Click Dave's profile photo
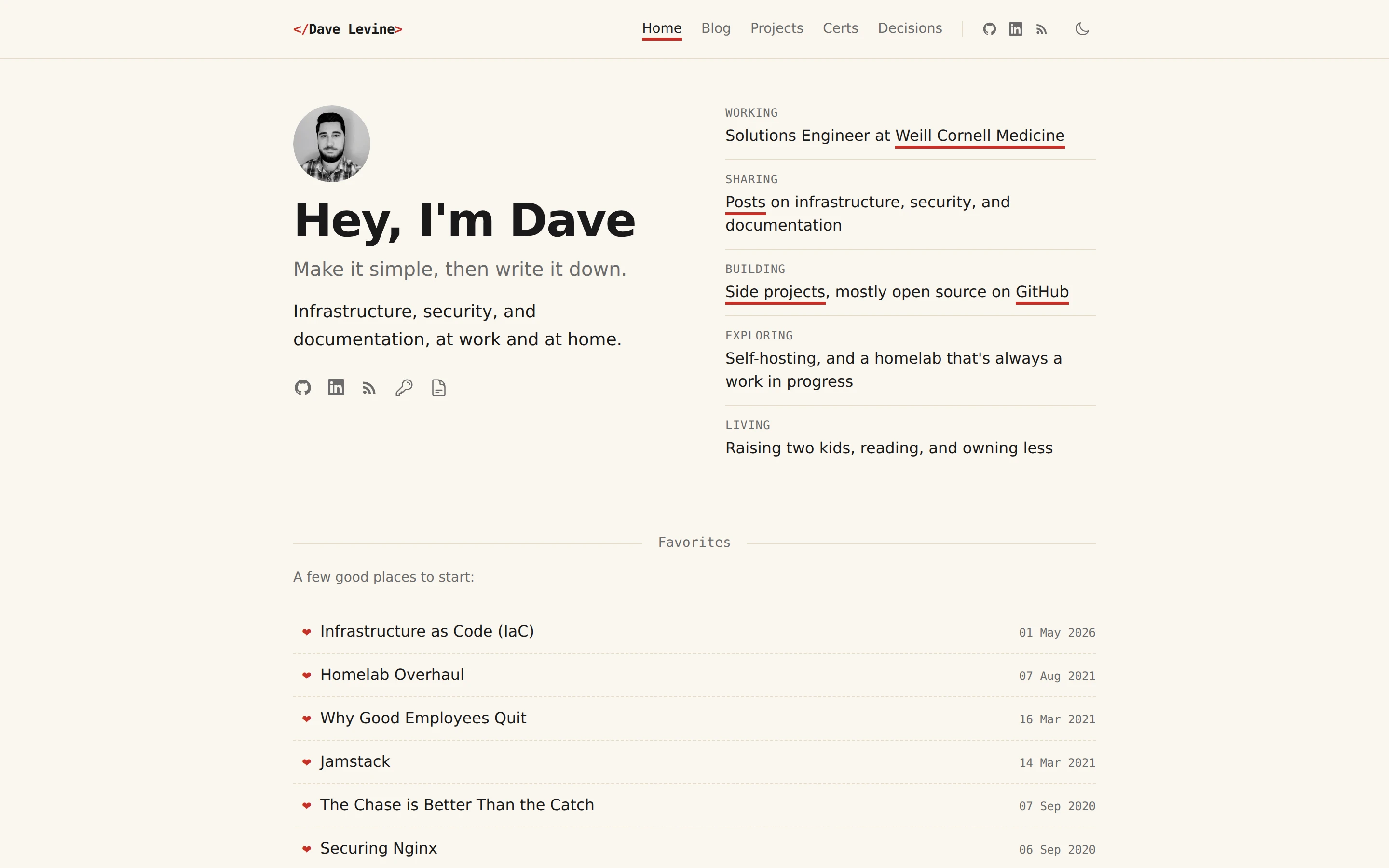The height and width of the screenshot is (868, 1389). click(x=332, y=144)
